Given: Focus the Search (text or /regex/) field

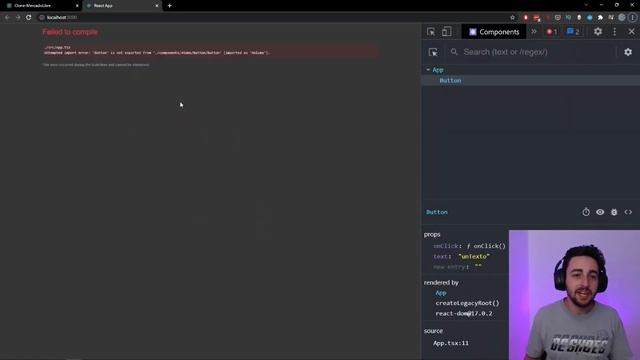Looking at the screenshot, I should 533,52.
